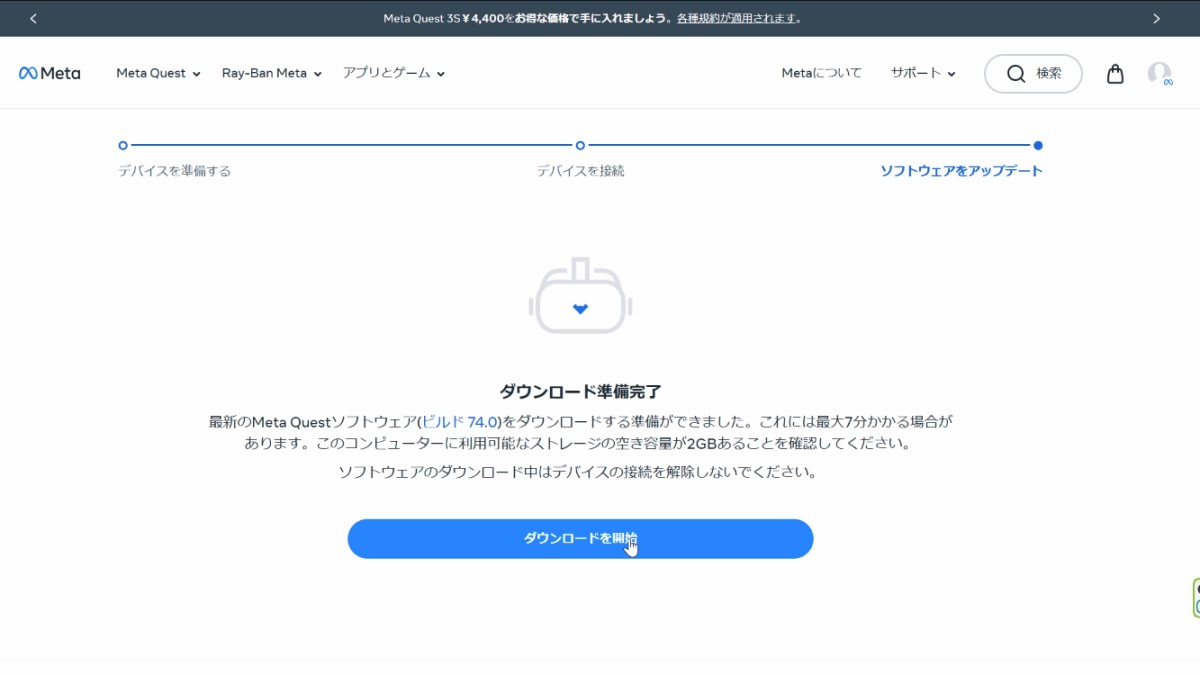The height and width of the screenshot is (675, 1200).
Task: Click the ソフトウェアのダウンロード中 warning text
Action: point(578,472)
